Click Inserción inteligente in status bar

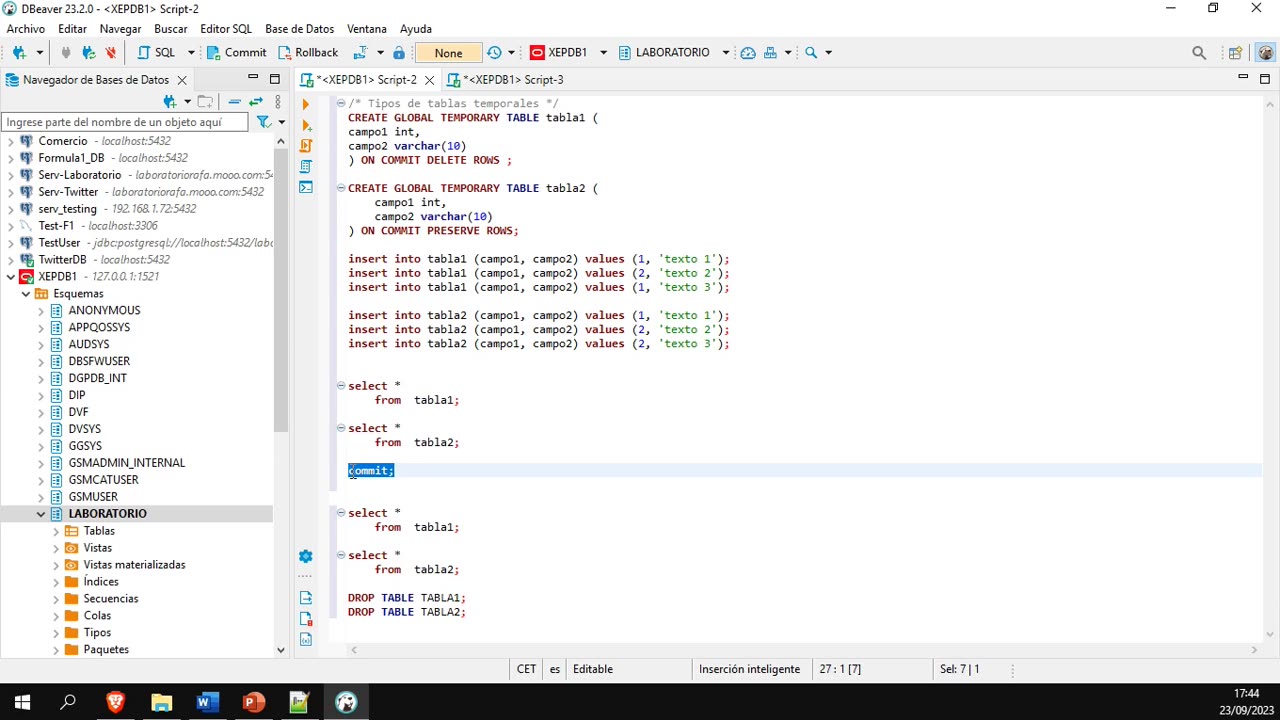pyautogui.click(x=749, y=669)
